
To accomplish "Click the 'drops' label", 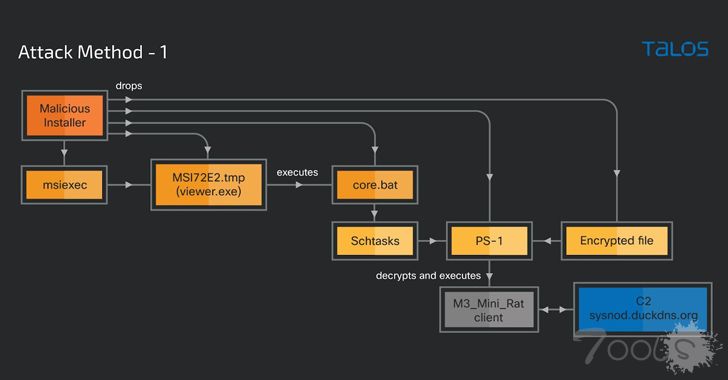I will (x=129, y=85).
